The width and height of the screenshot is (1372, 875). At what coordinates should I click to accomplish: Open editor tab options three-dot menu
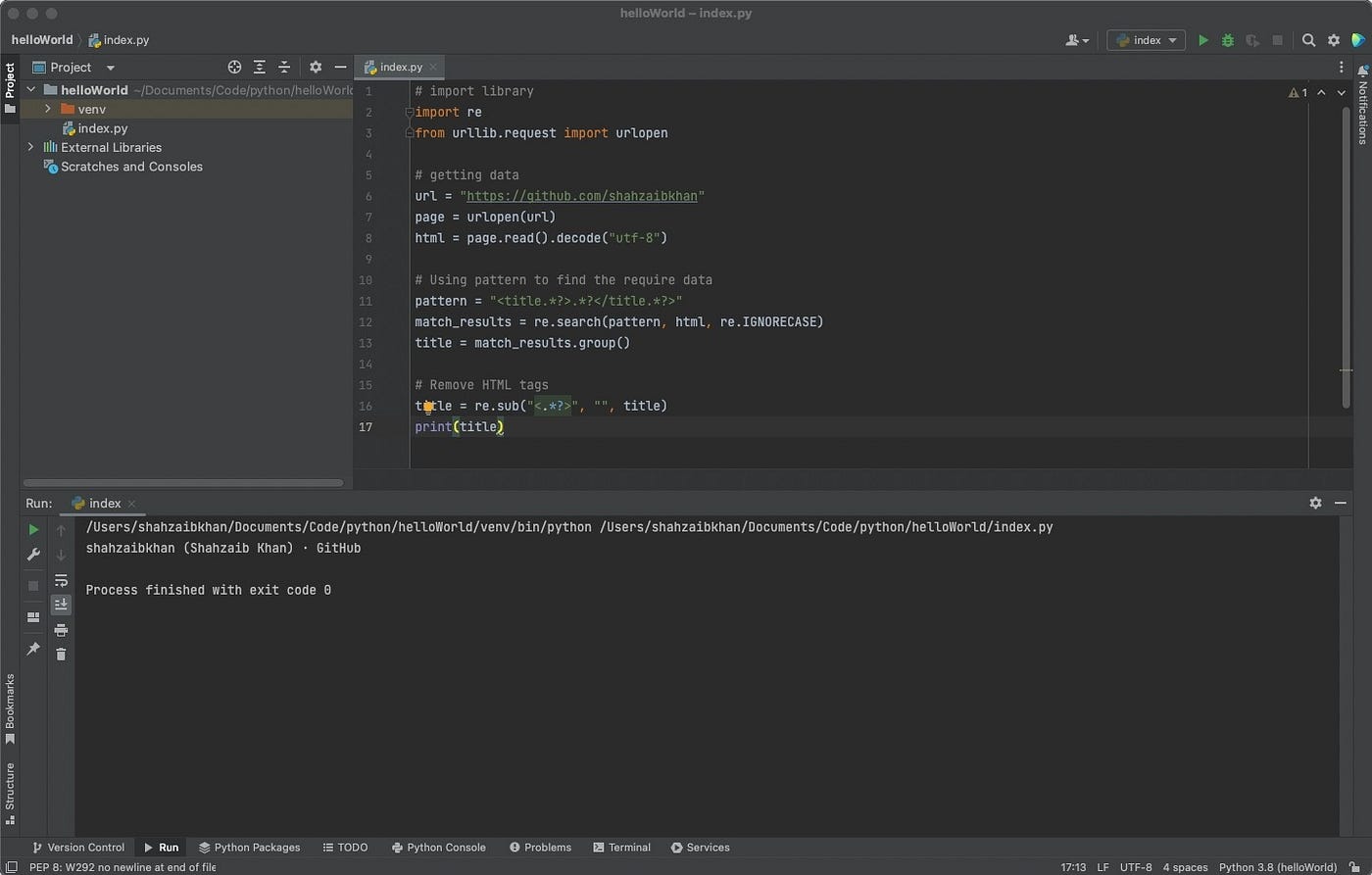click(1342, 68)
